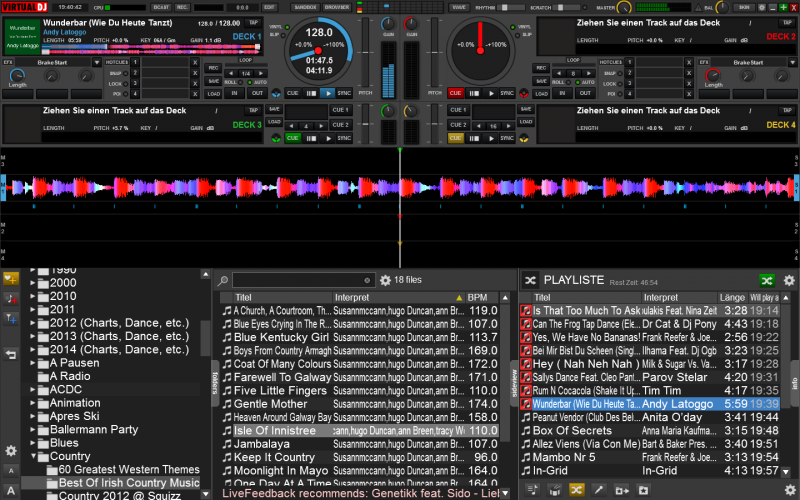This screenshot has width=800, height=500.
Task: Click the sampler icon in playlist bottom toolbar
Action: coord(555,490)
